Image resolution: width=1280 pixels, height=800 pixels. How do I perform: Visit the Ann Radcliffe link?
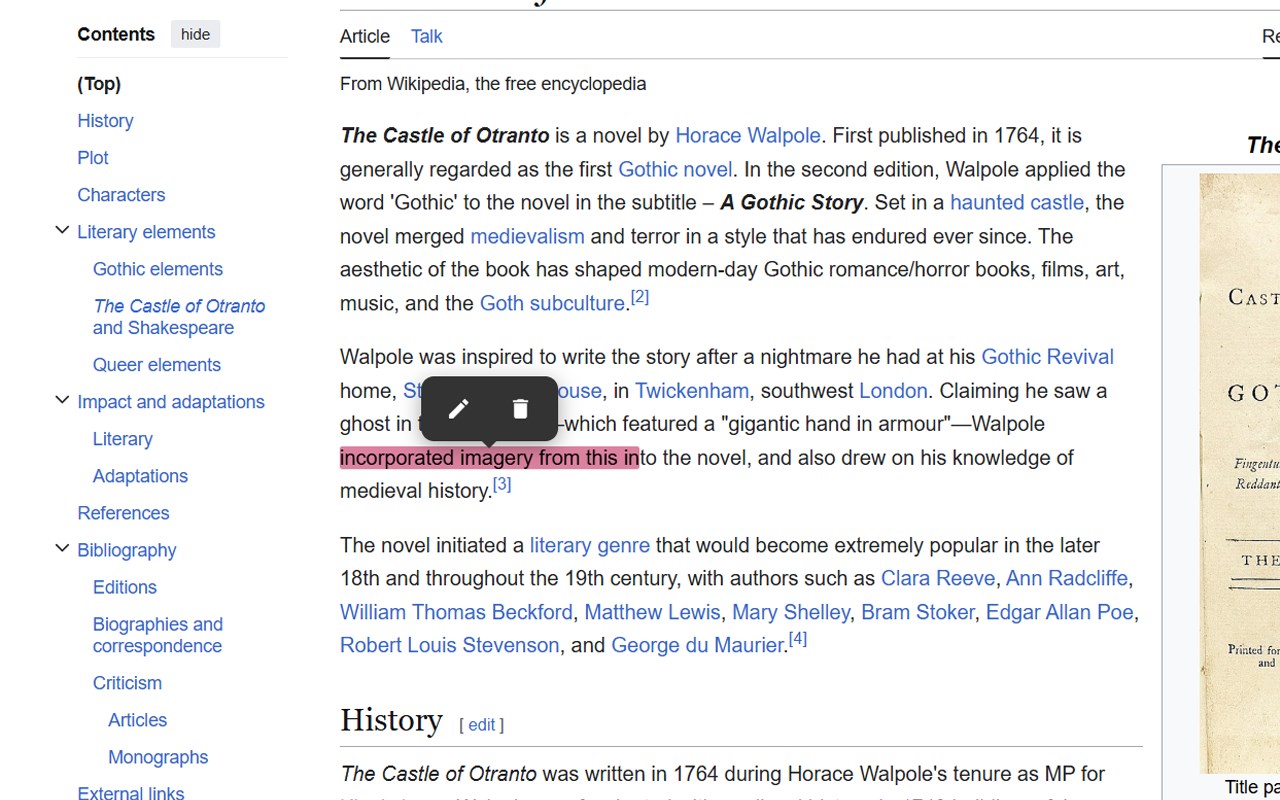pos(1067,578)
